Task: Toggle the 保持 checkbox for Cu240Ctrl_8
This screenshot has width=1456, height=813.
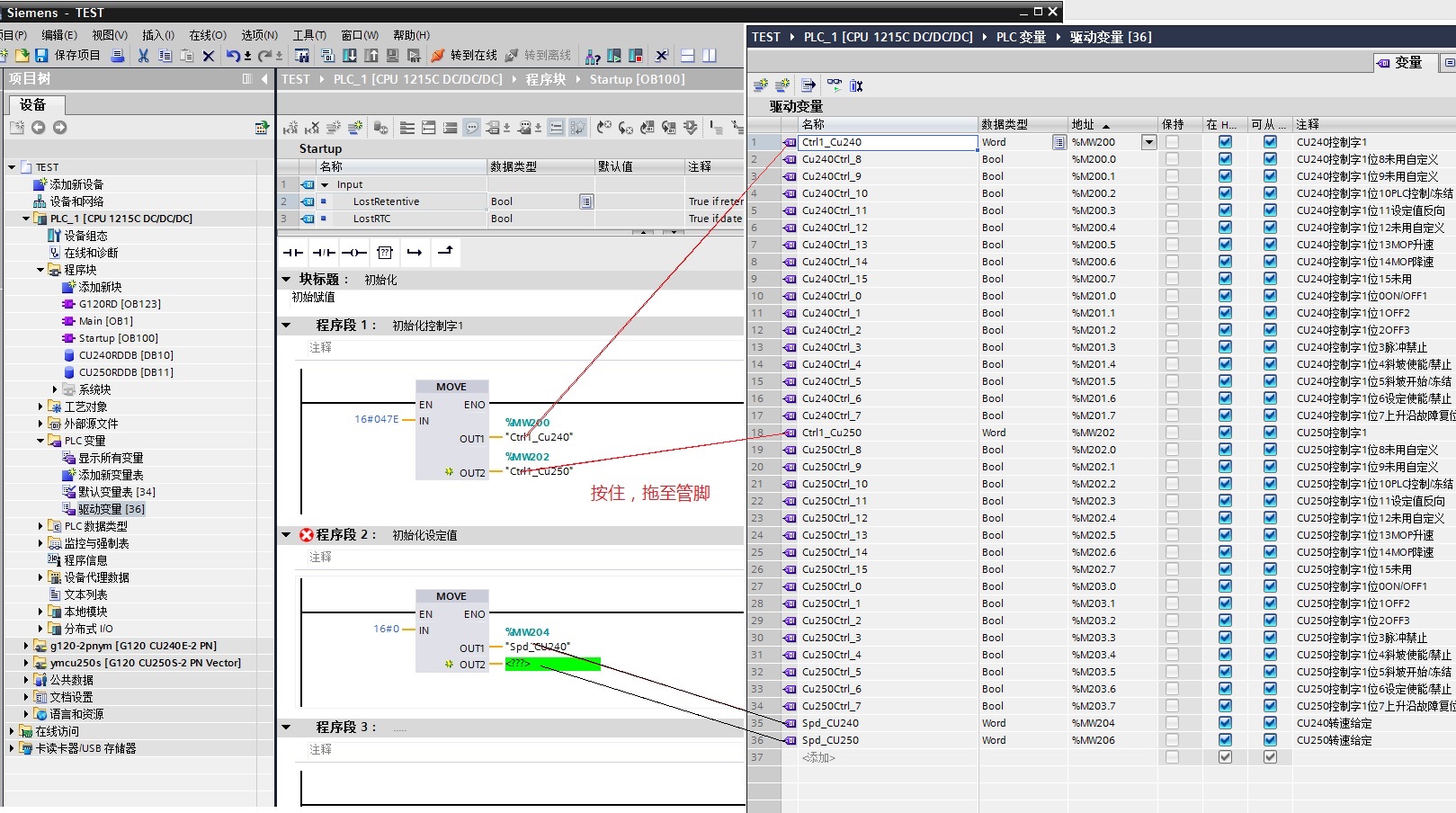Action: pos(1172,159)
